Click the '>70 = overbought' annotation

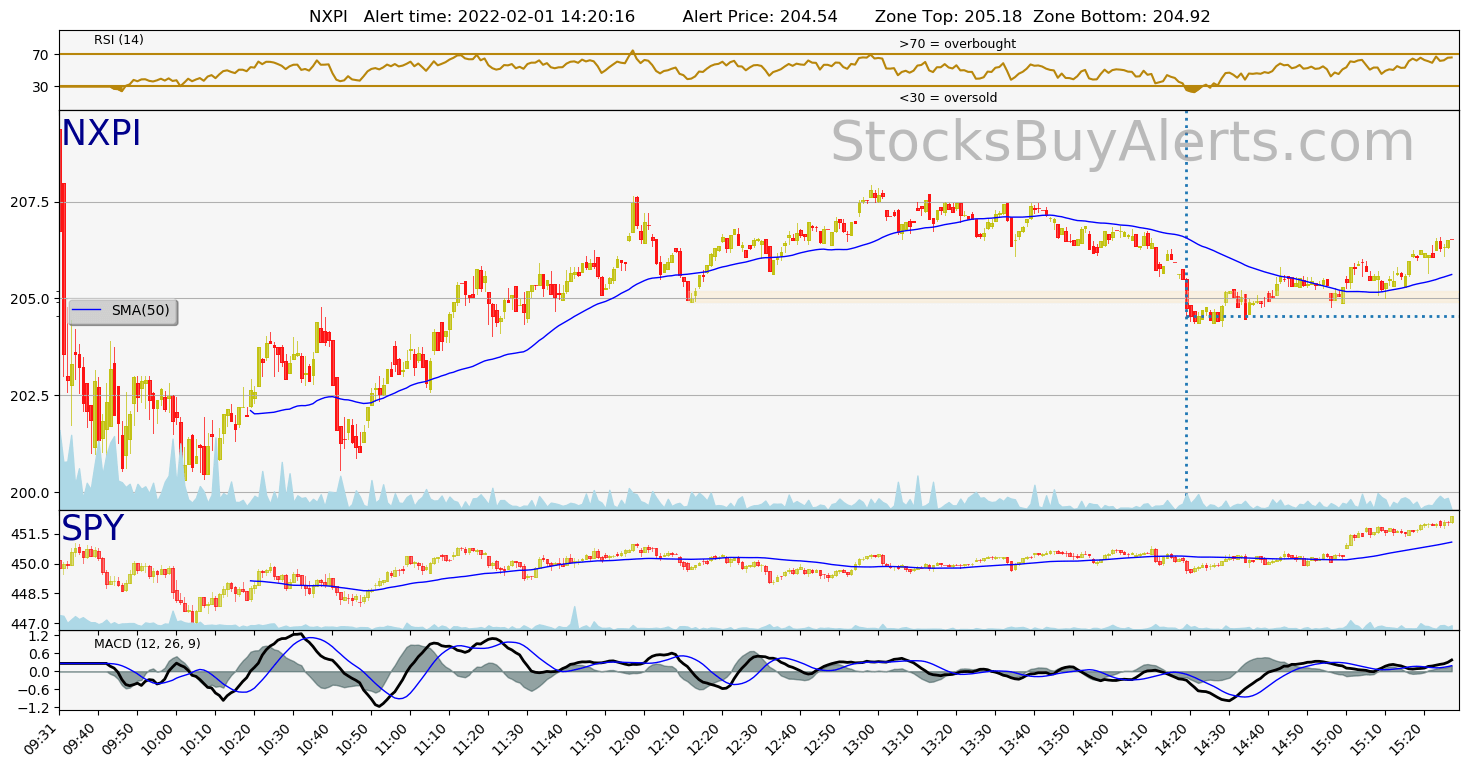pos(957,44)
